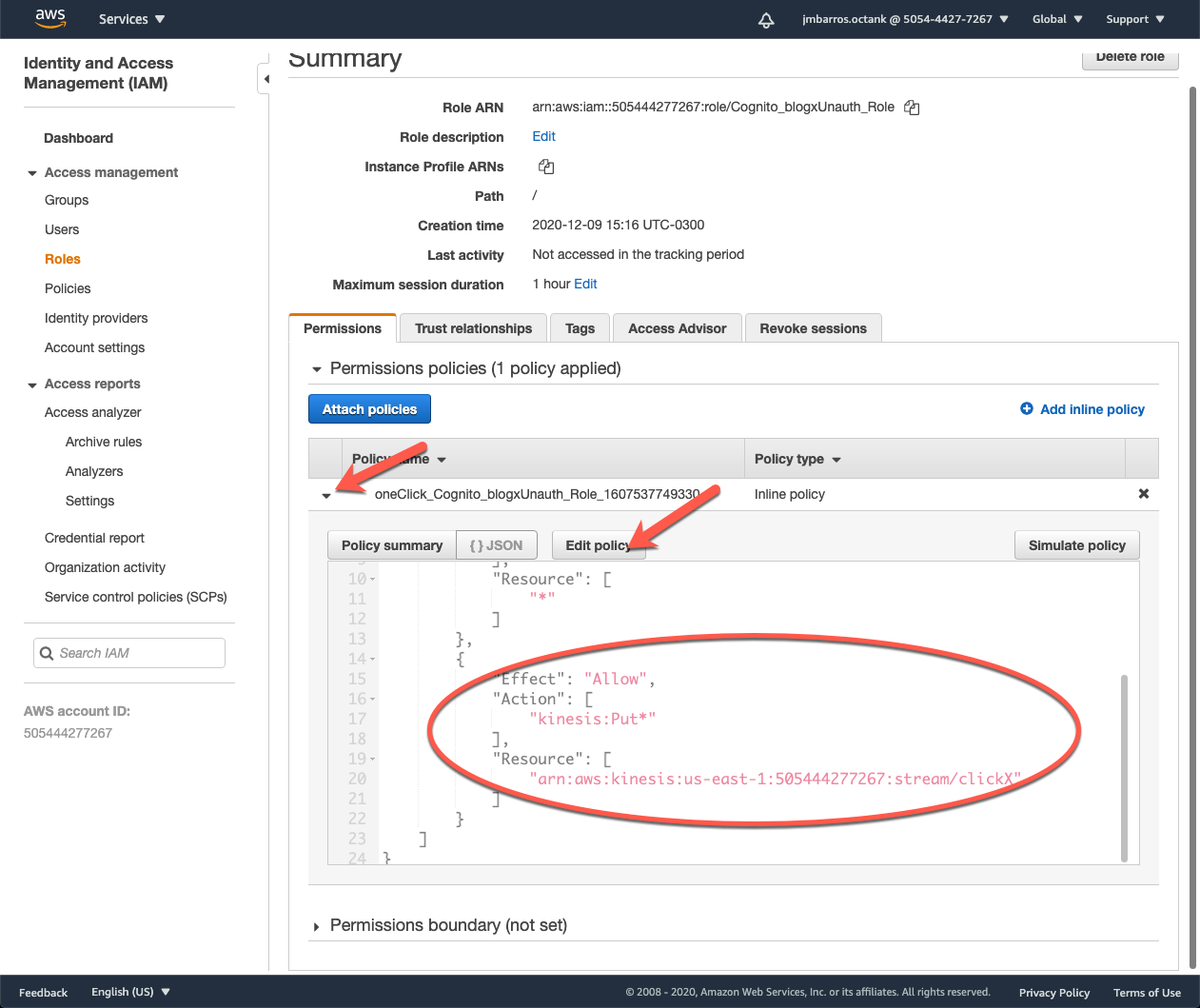Go to the IAM Dashboard
This screenshot has height=1008, width=1200.
pyautogui.click(x=78, y=138)
